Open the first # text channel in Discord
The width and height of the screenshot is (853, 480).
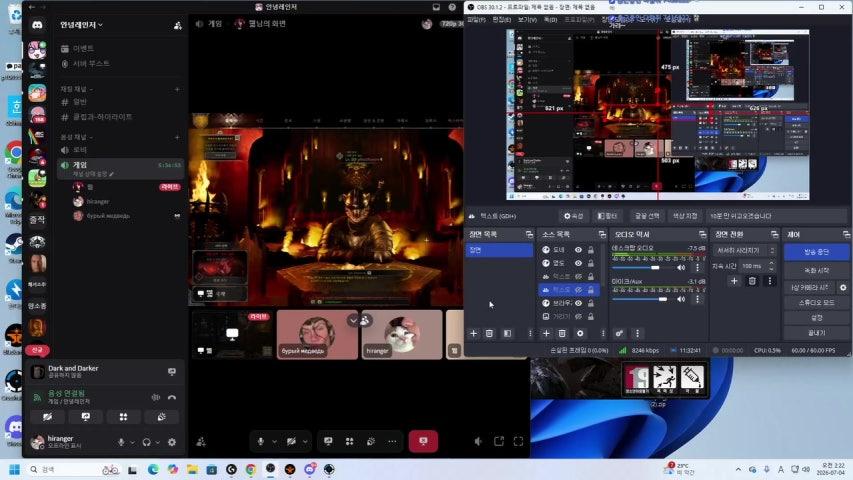click(x=120, y=102)
